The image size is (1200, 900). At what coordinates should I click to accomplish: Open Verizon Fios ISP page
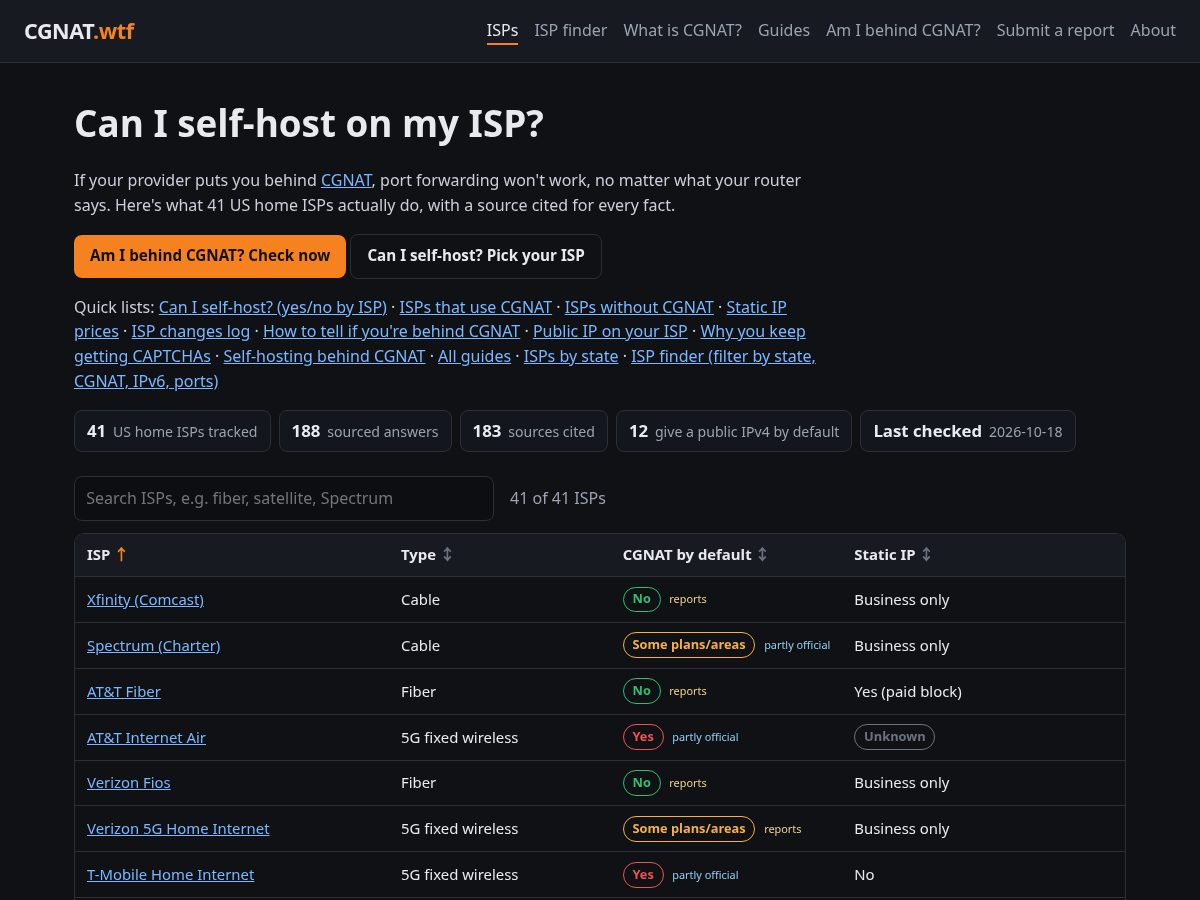(129, 783)
